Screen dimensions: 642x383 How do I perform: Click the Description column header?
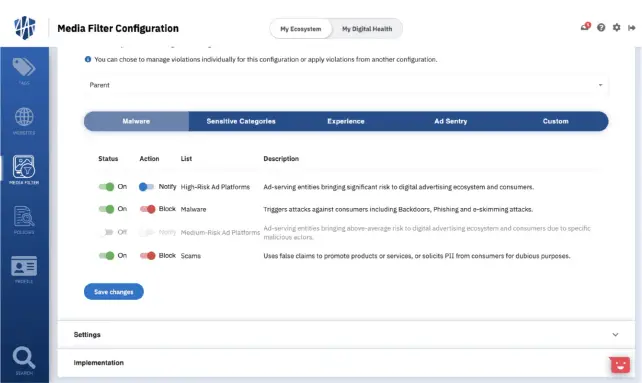pos(281,159)
